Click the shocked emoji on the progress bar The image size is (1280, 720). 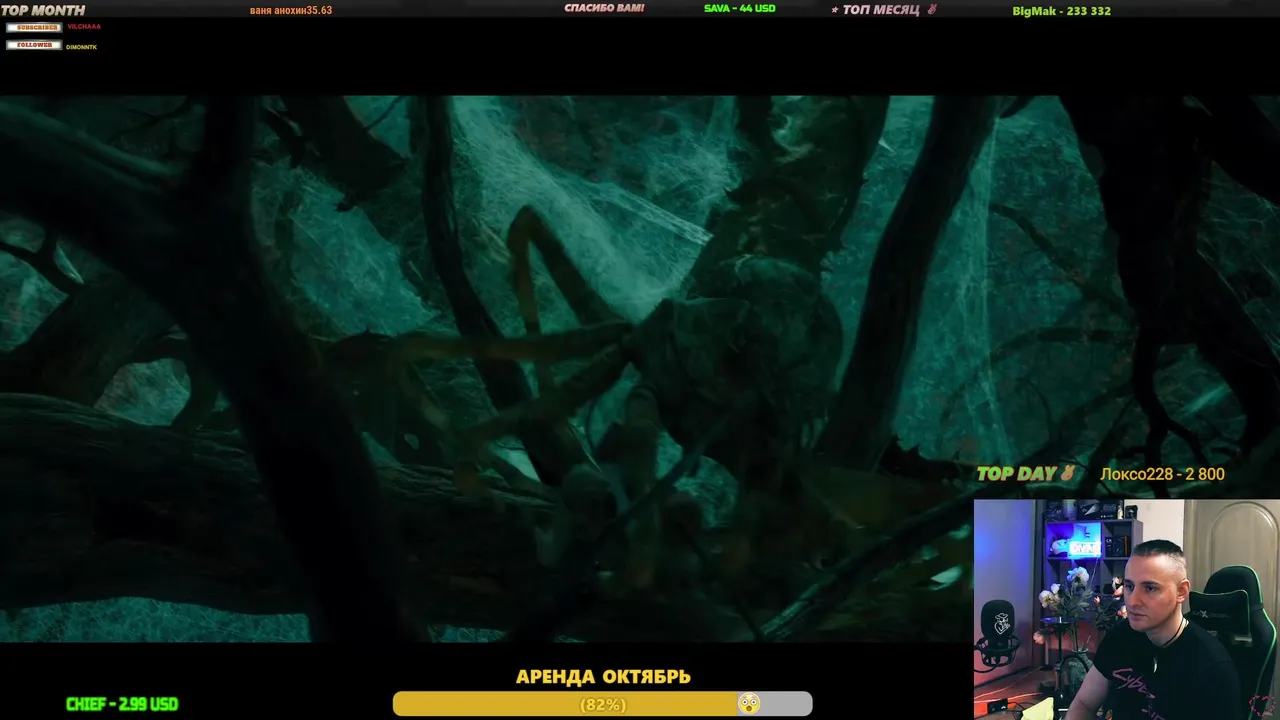tap(748, 704)
